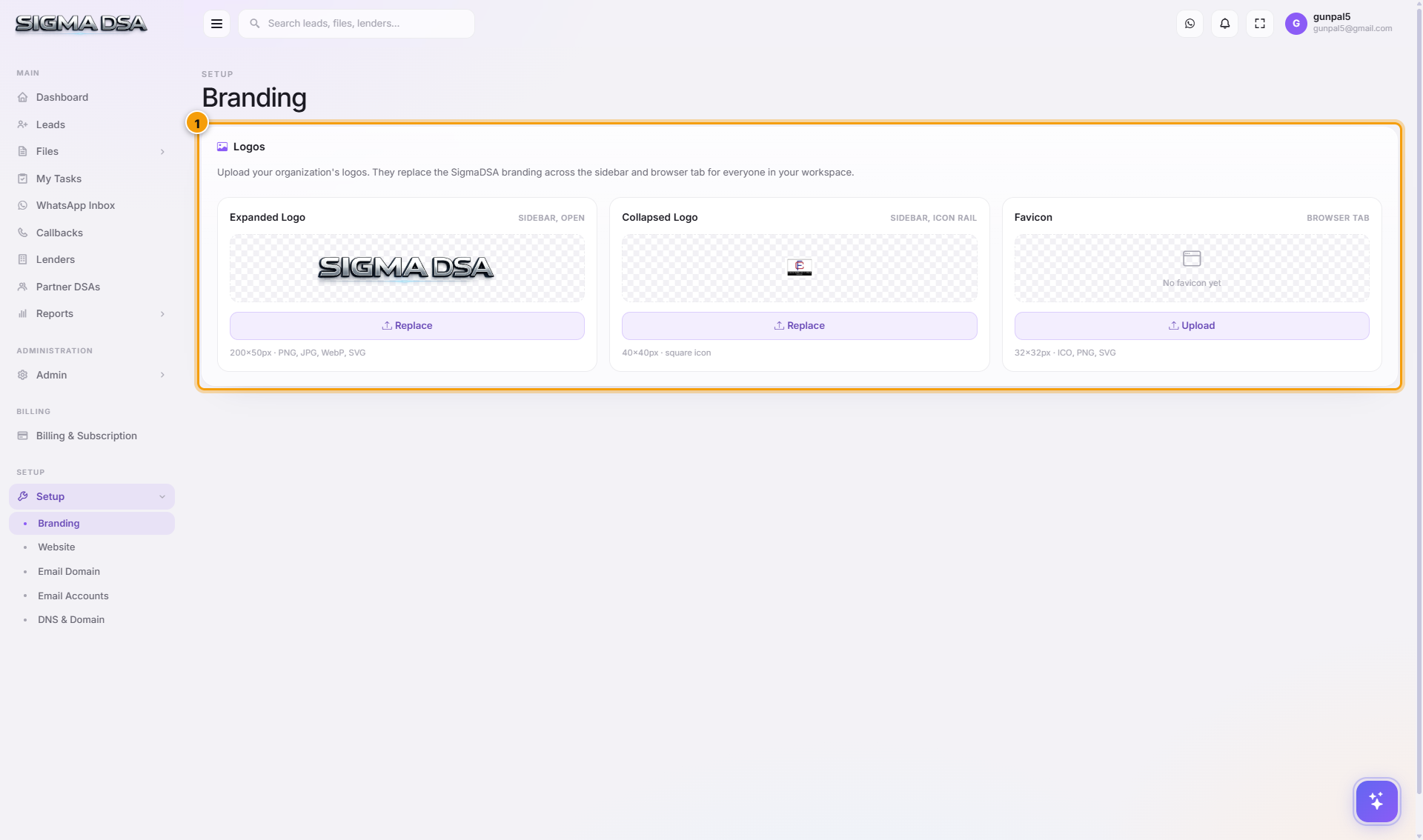Open the Dashboard page
Image resolution: width=1423 pixels, height=840 pixels.
coord(92,97)
